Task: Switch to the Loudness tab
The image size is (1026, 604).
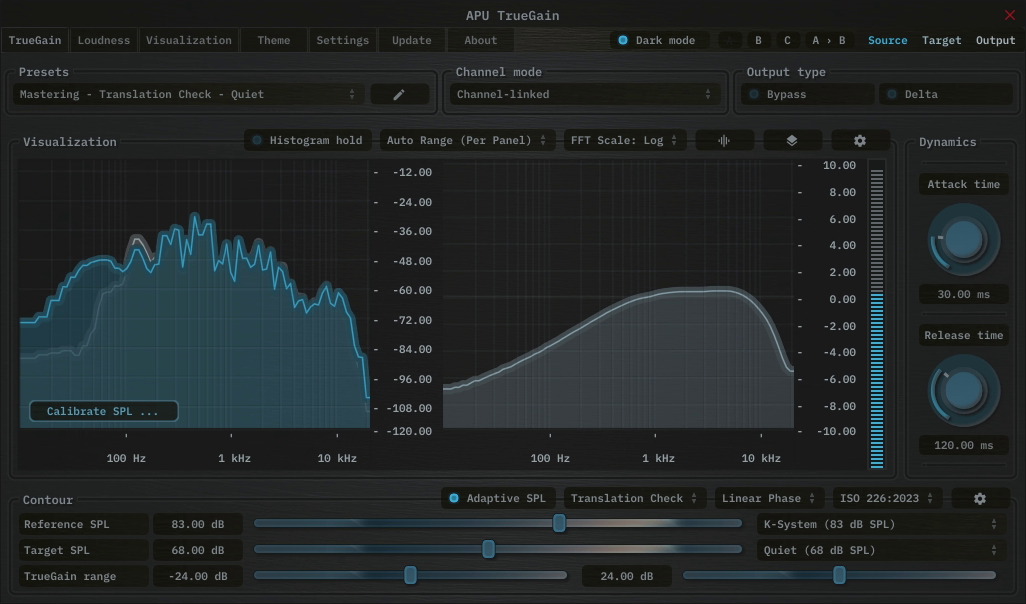Action: tap(104, 40)
